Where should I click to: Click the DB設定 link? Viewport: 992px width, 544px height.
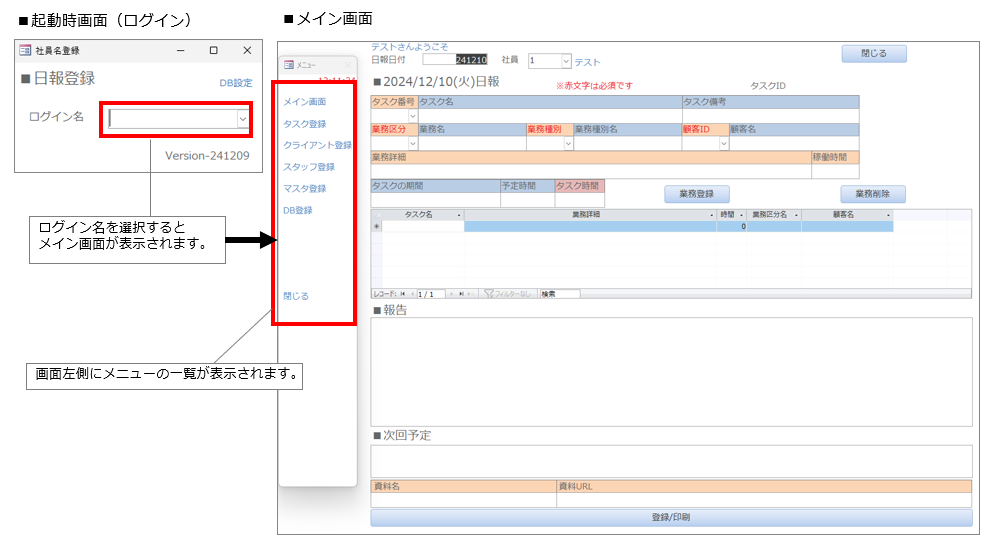pyautogui.click(x=236, y=83)
